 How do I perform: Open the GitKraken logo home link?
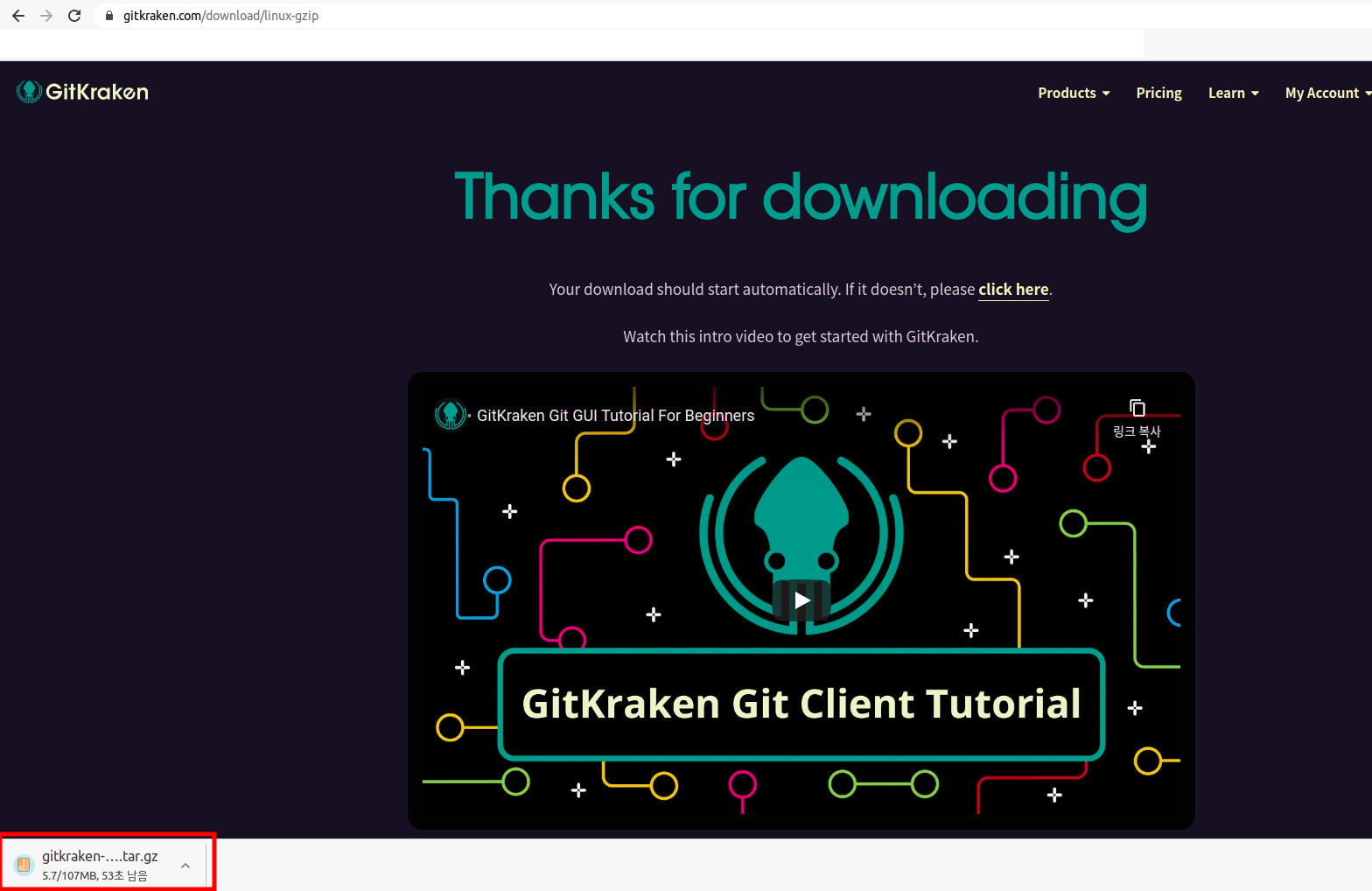pyautogui.click(x=83, y=92)
